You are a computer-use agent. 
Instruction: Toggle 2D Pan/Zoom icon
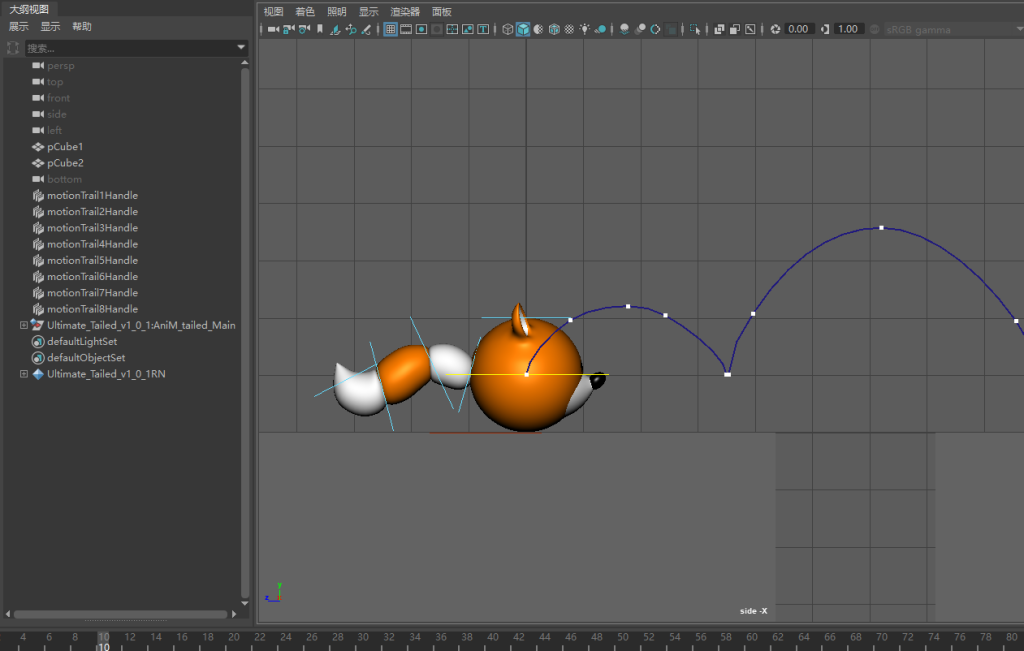[x=351, y=29]
